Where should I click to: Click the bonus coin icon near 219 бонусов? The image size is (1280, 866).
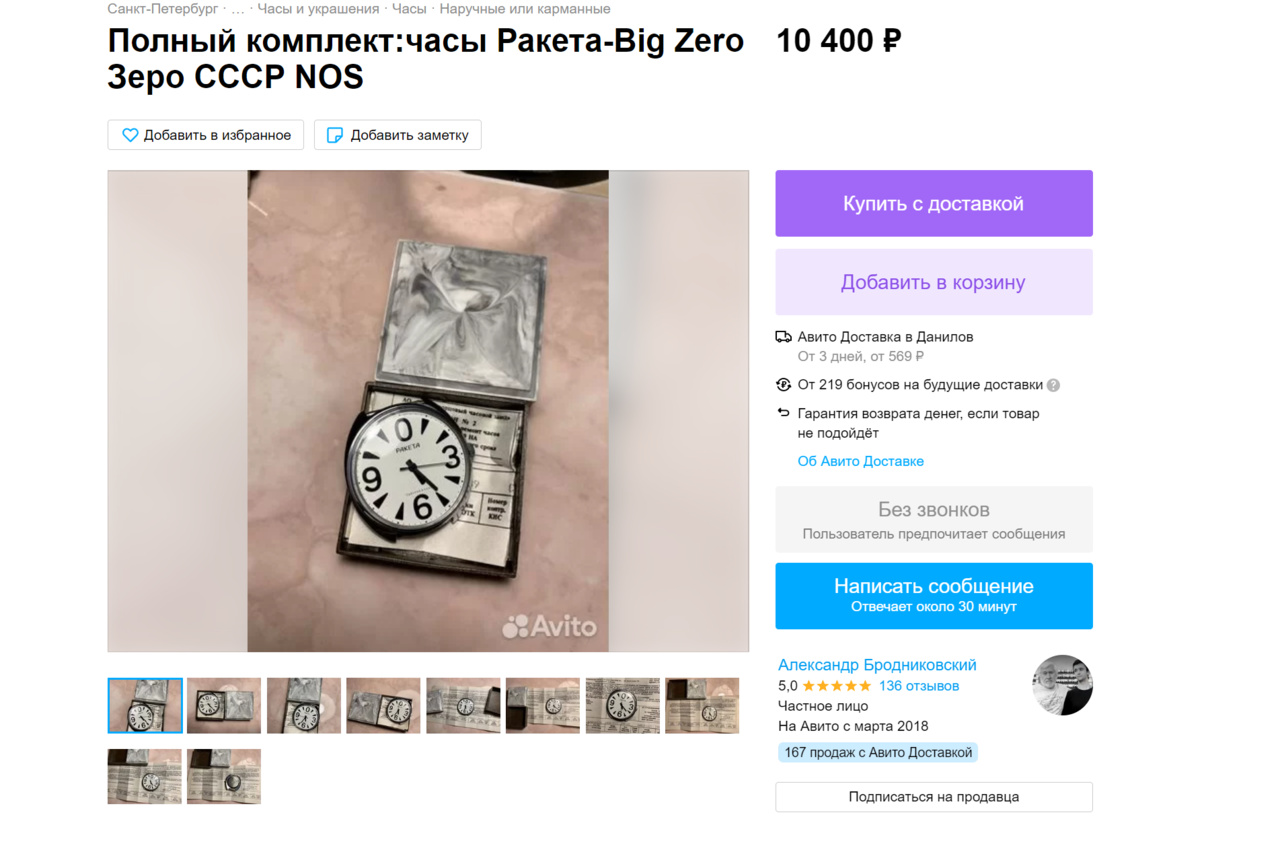(x=784, y=385)
